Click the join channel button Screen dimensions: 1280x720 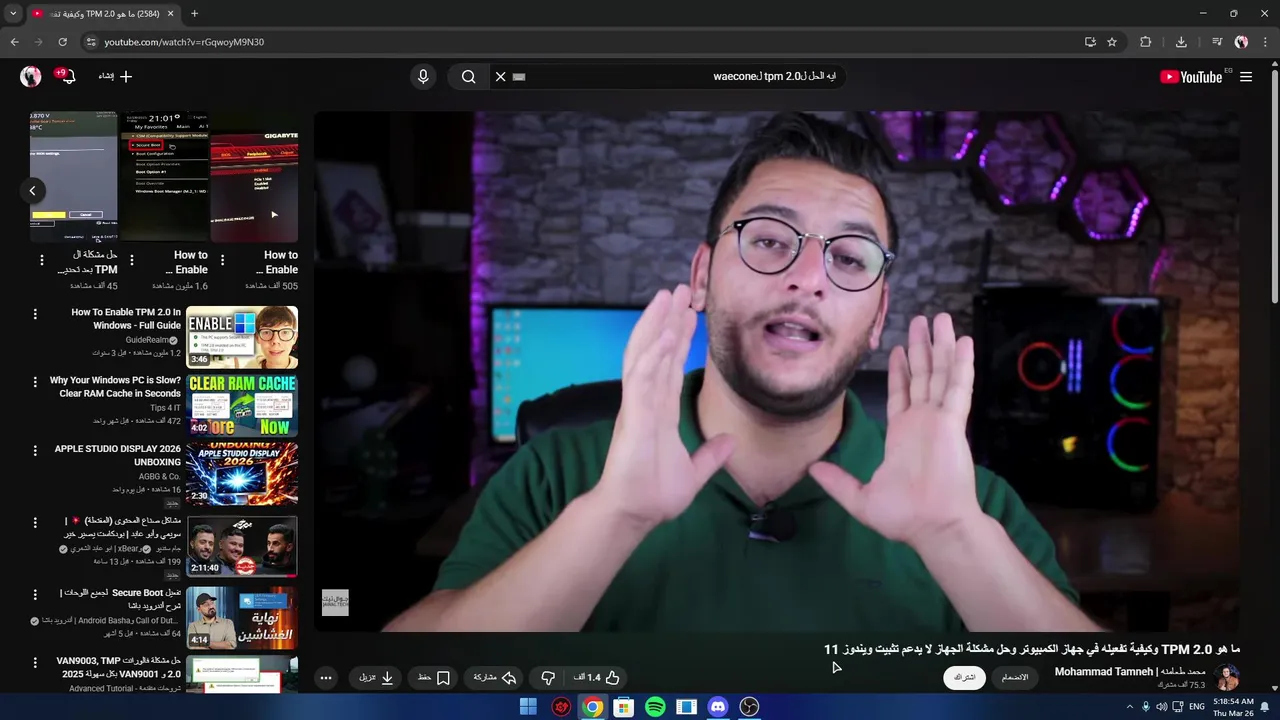point(1015,677)
